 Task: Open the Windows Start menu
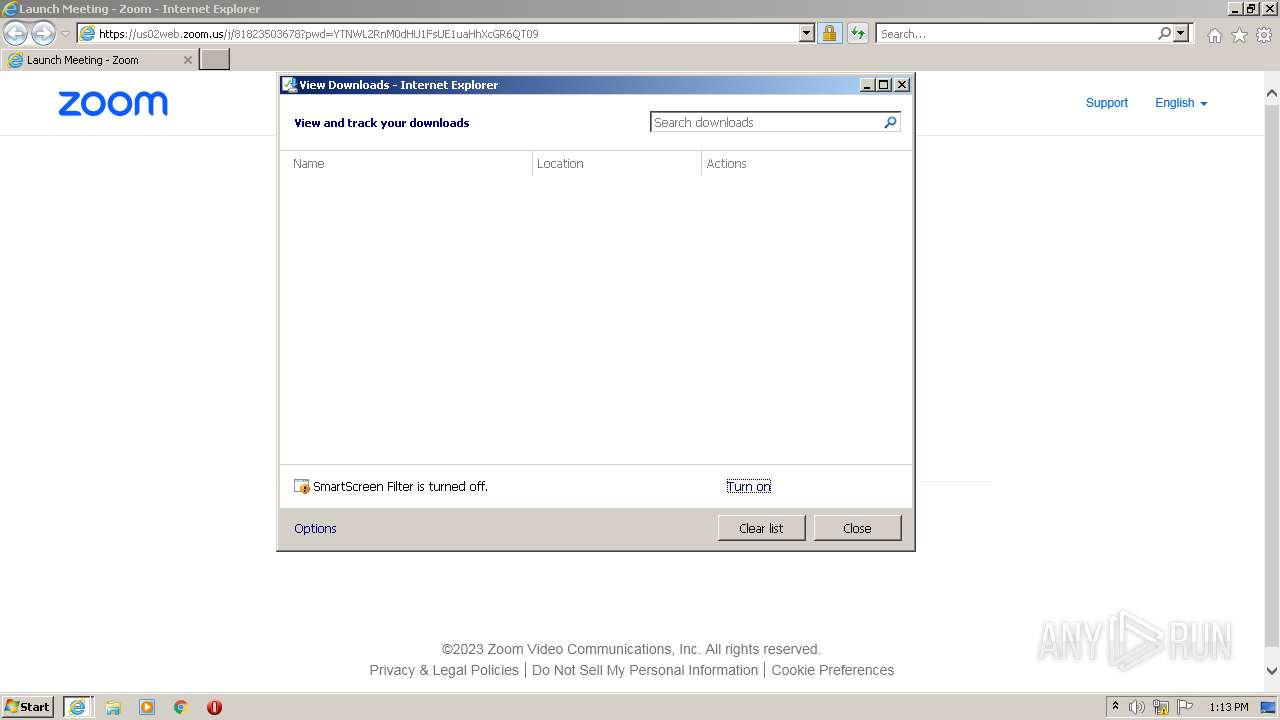click(x=28, y=706)
